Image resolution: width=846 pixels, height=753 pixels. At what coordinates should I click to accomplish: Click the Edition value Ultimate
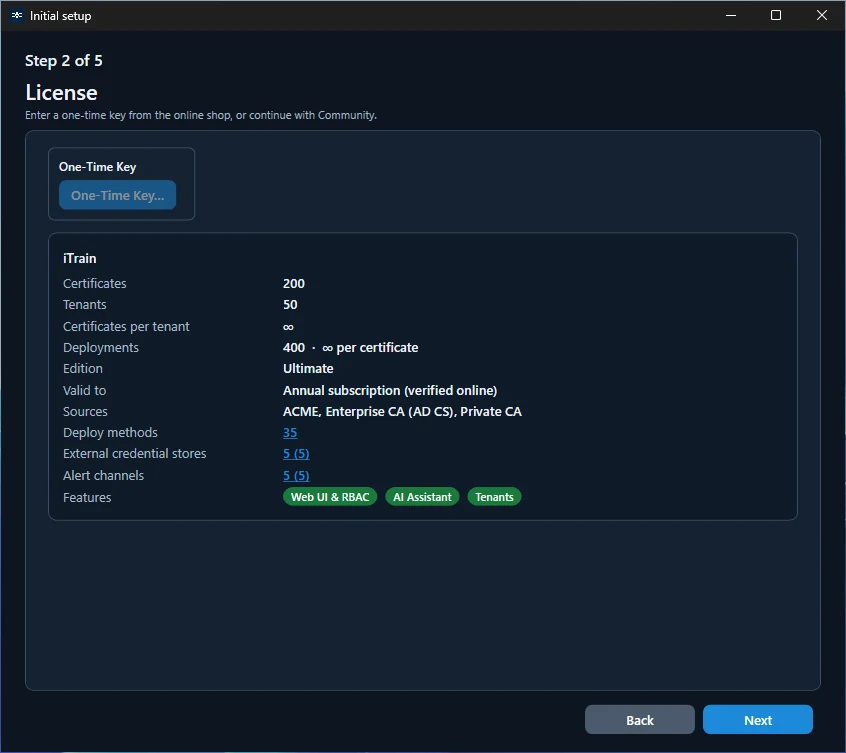click(308, 368)
